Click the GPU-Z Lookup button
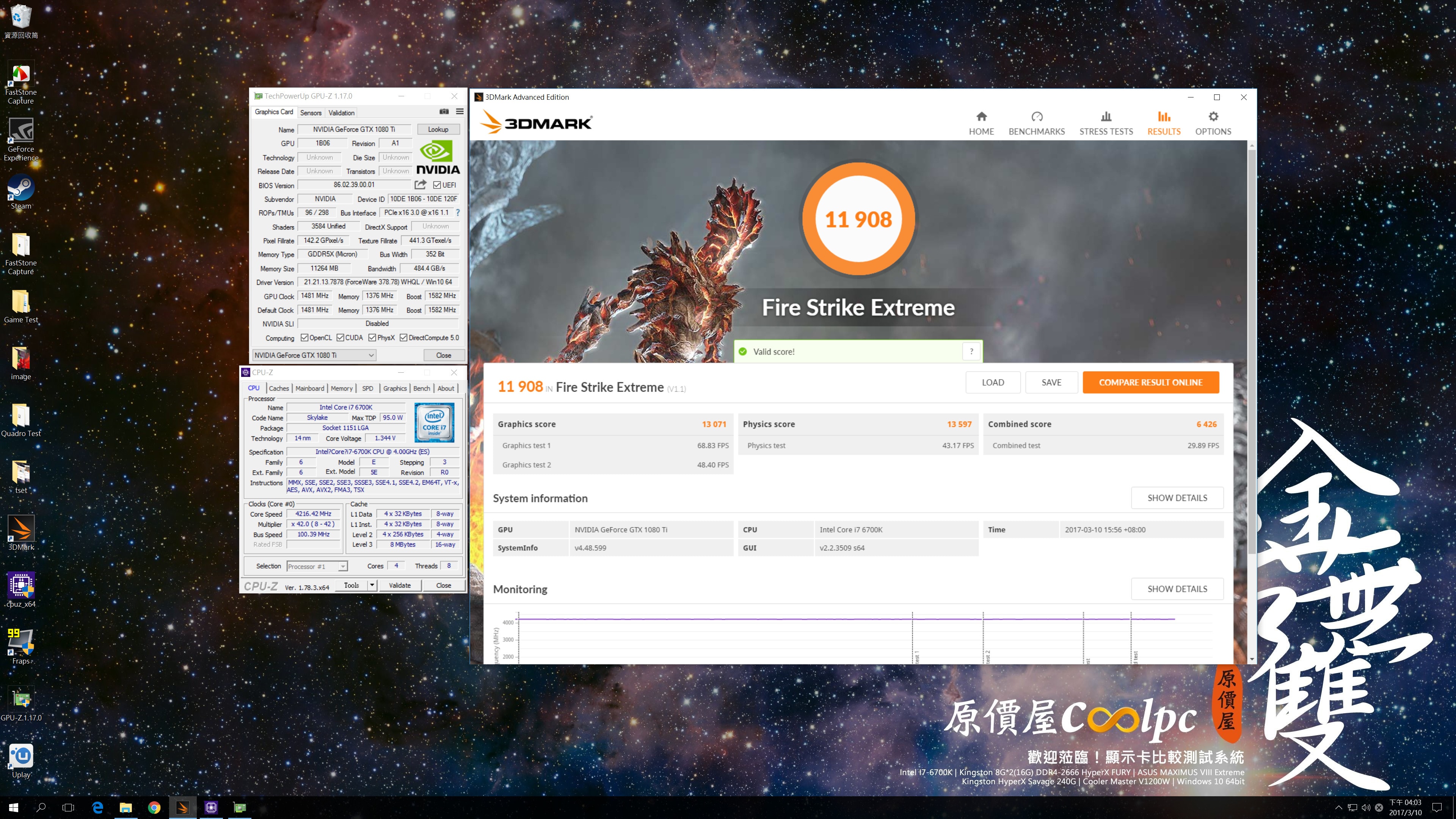This screenshot has width=1456, height=819. [438, 129]
